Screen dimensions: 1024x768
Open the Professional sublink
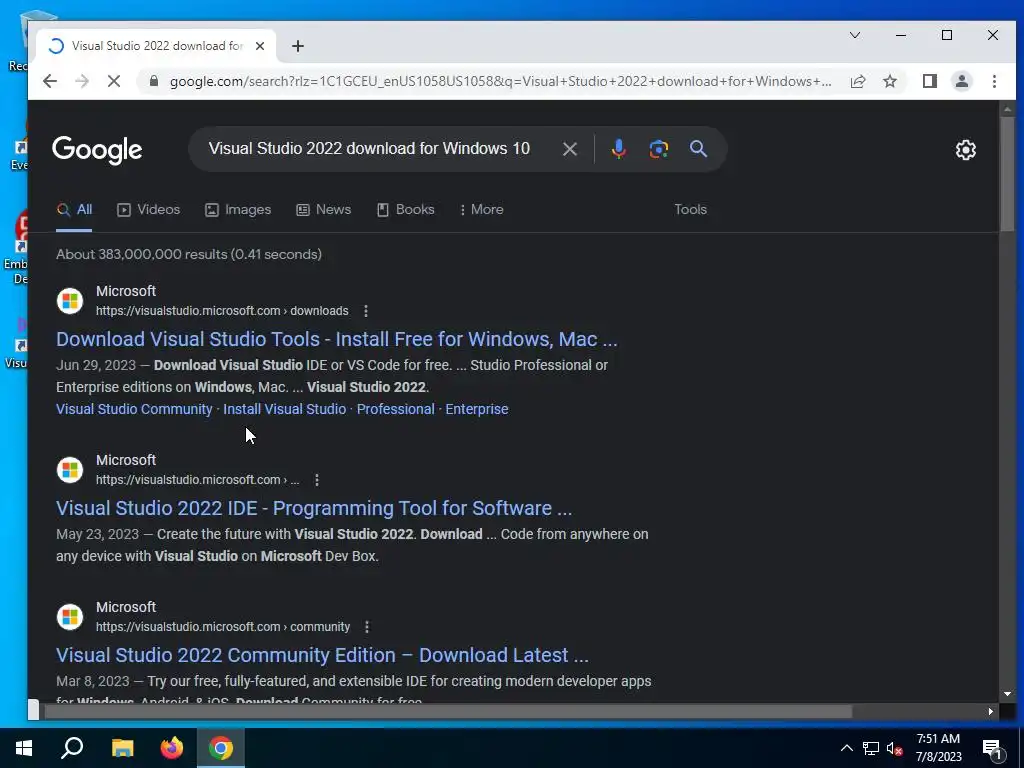(395, 409)
